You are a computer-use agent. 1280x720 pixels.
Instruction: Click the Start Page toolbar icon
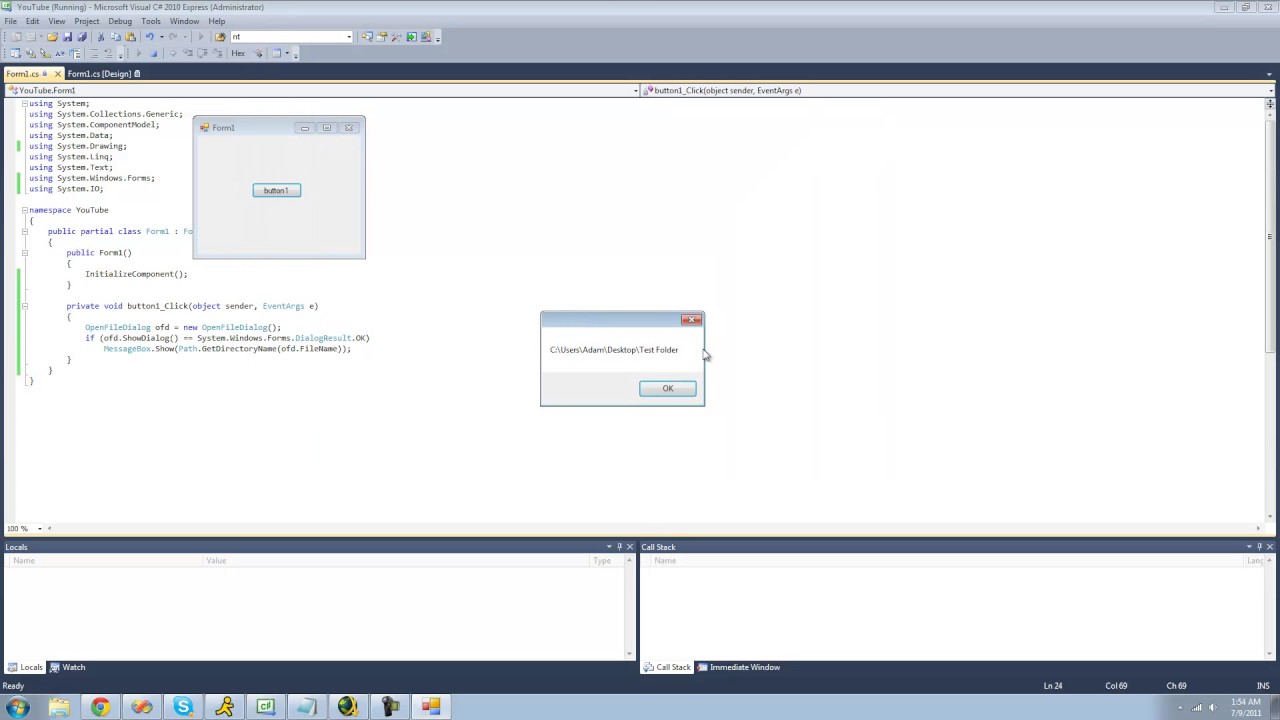coord(411,37)
